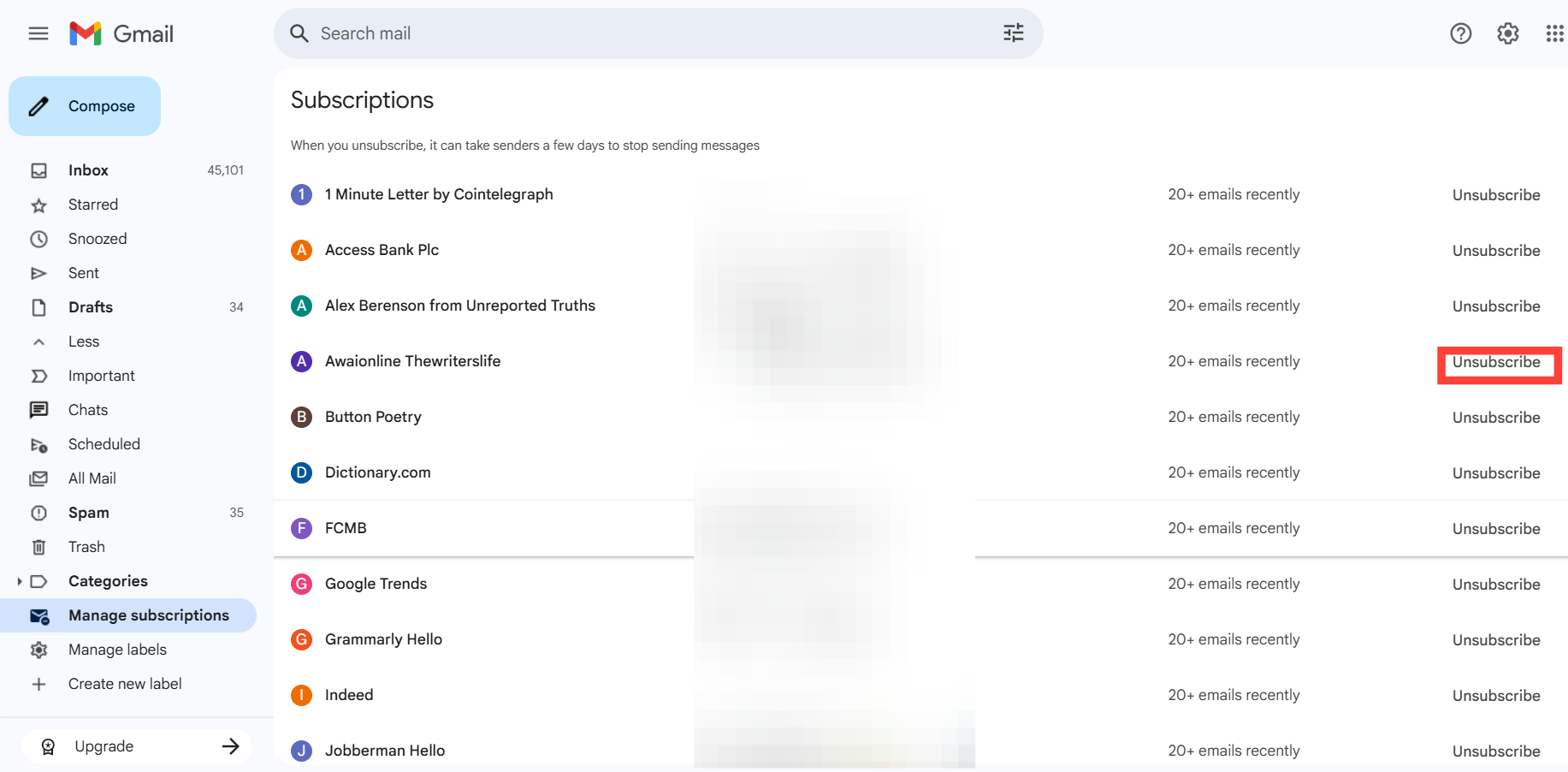This screenshot has height=772, width=1568.
Task: Click the Indeed avatar
Action: (x=301, y=695)
